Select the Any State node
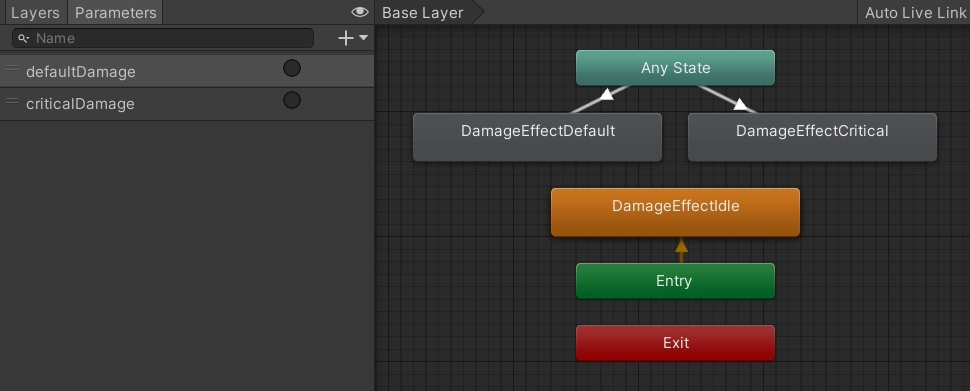 676,68
